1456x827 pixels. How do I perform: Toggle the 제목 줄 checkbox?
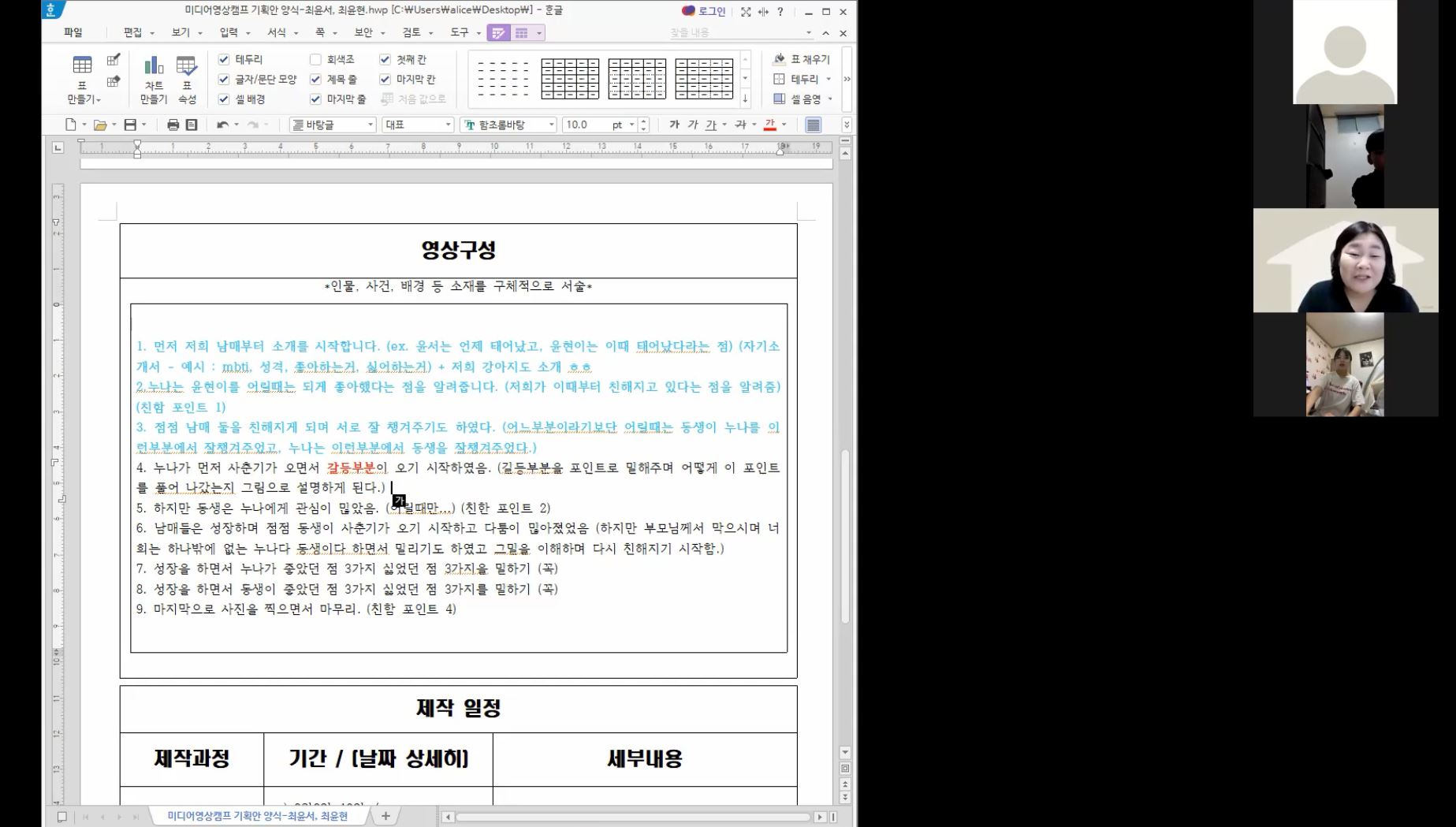tap(315, 79)
